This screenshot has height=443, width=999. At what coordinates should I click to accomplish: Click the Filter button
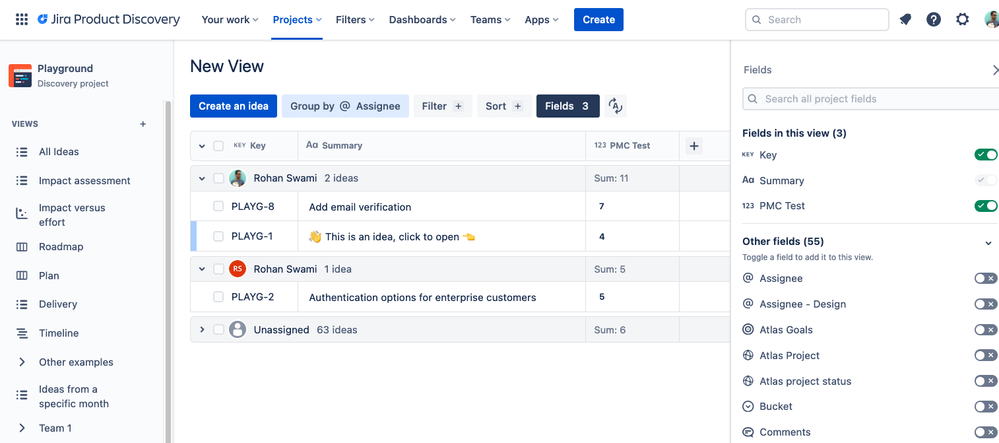443,106
